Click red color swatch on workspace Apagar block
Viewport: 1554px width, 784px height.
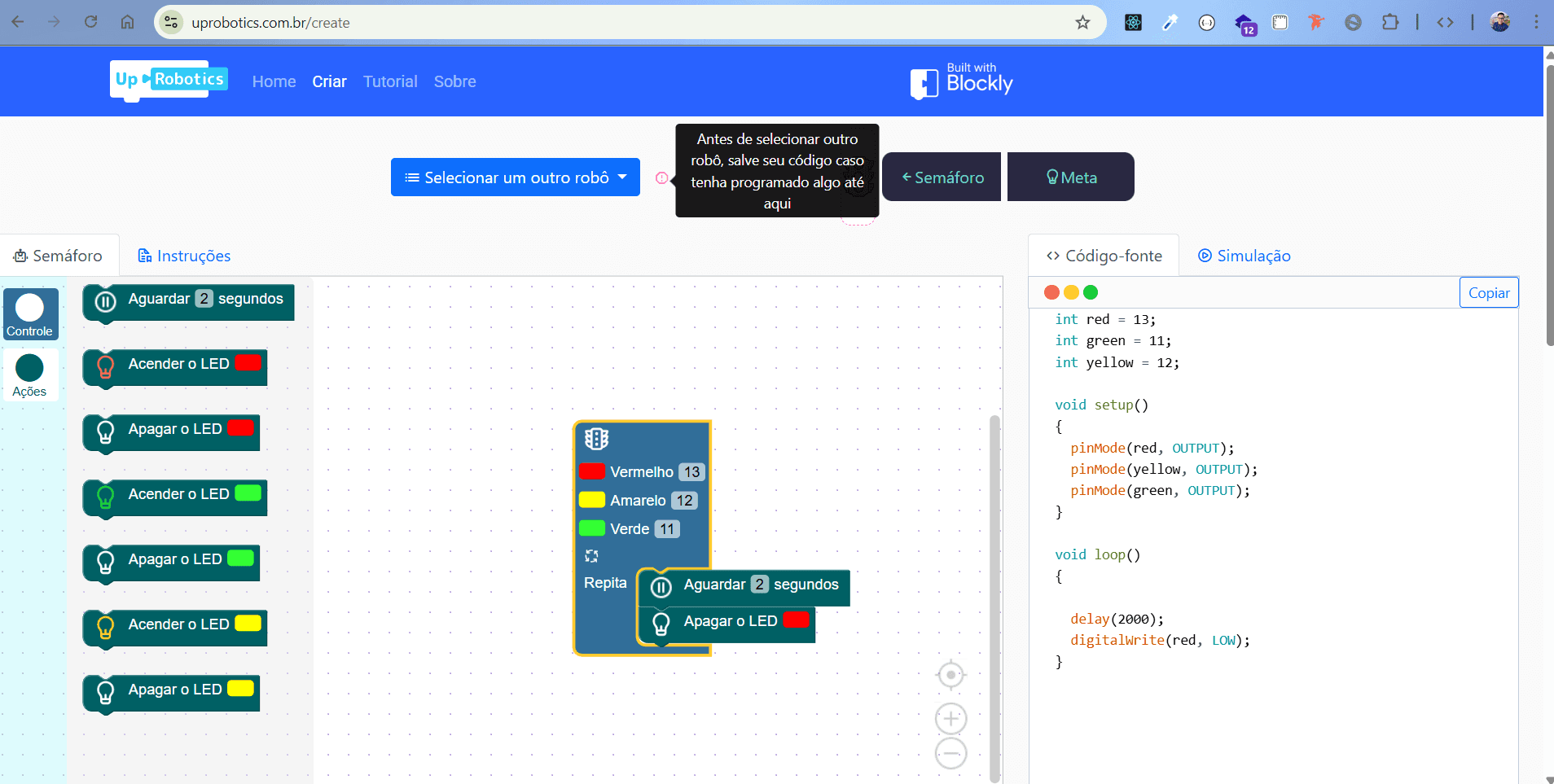click(796, 620)
